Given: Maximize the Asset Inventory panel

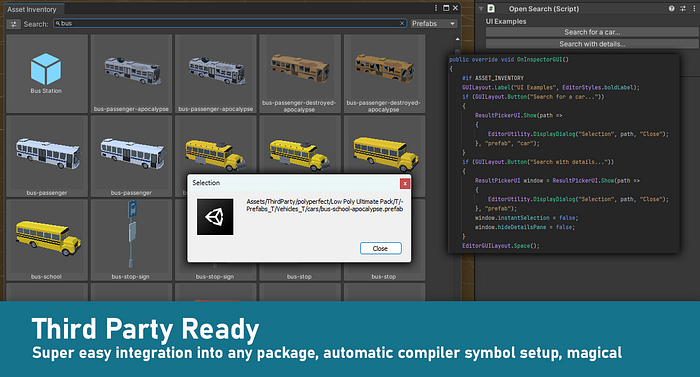Looking at the screenshot, I should (446, 8).
